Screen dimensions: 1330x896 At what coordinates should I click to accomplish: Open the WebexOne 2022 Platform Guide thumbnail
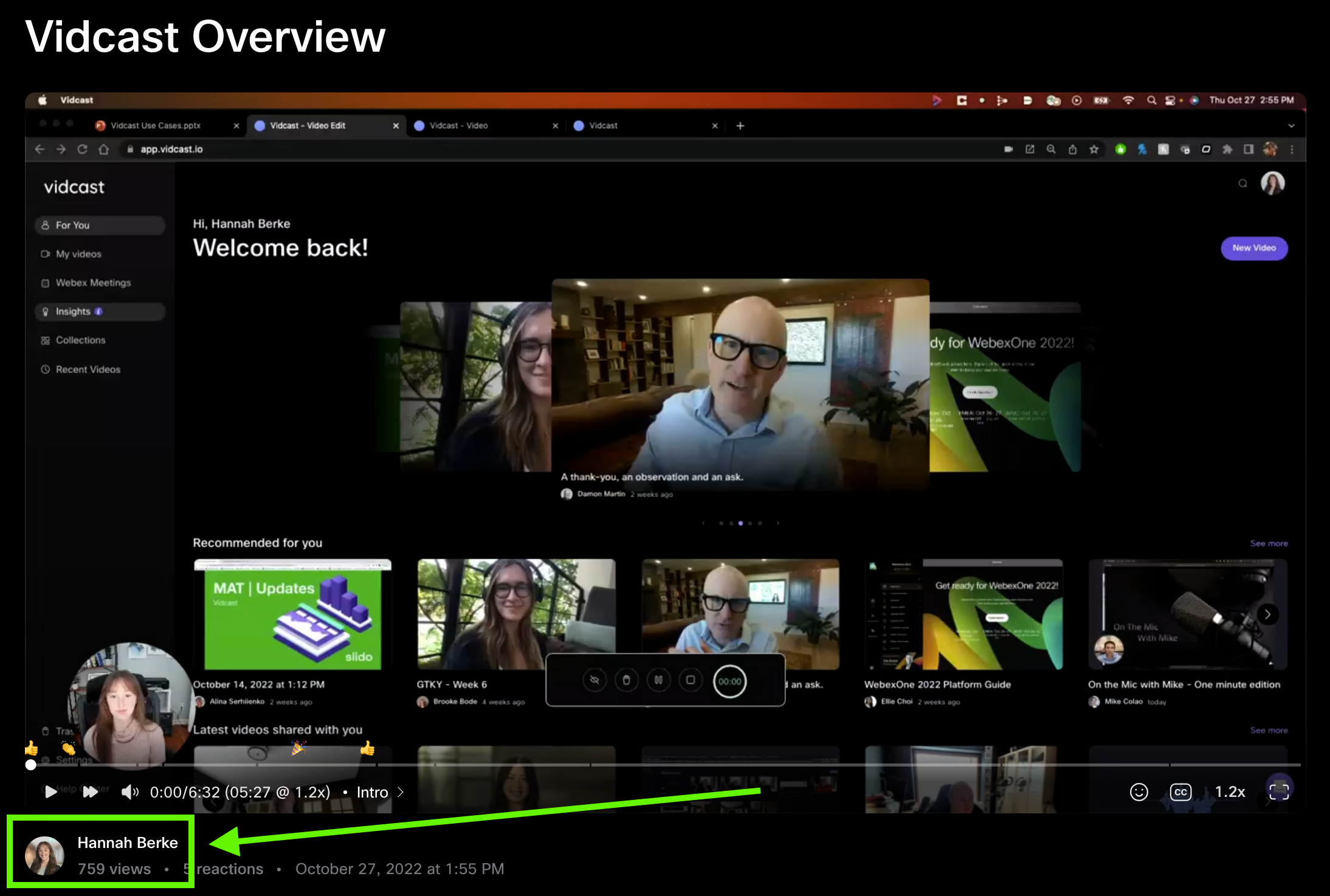click(963, 615)
